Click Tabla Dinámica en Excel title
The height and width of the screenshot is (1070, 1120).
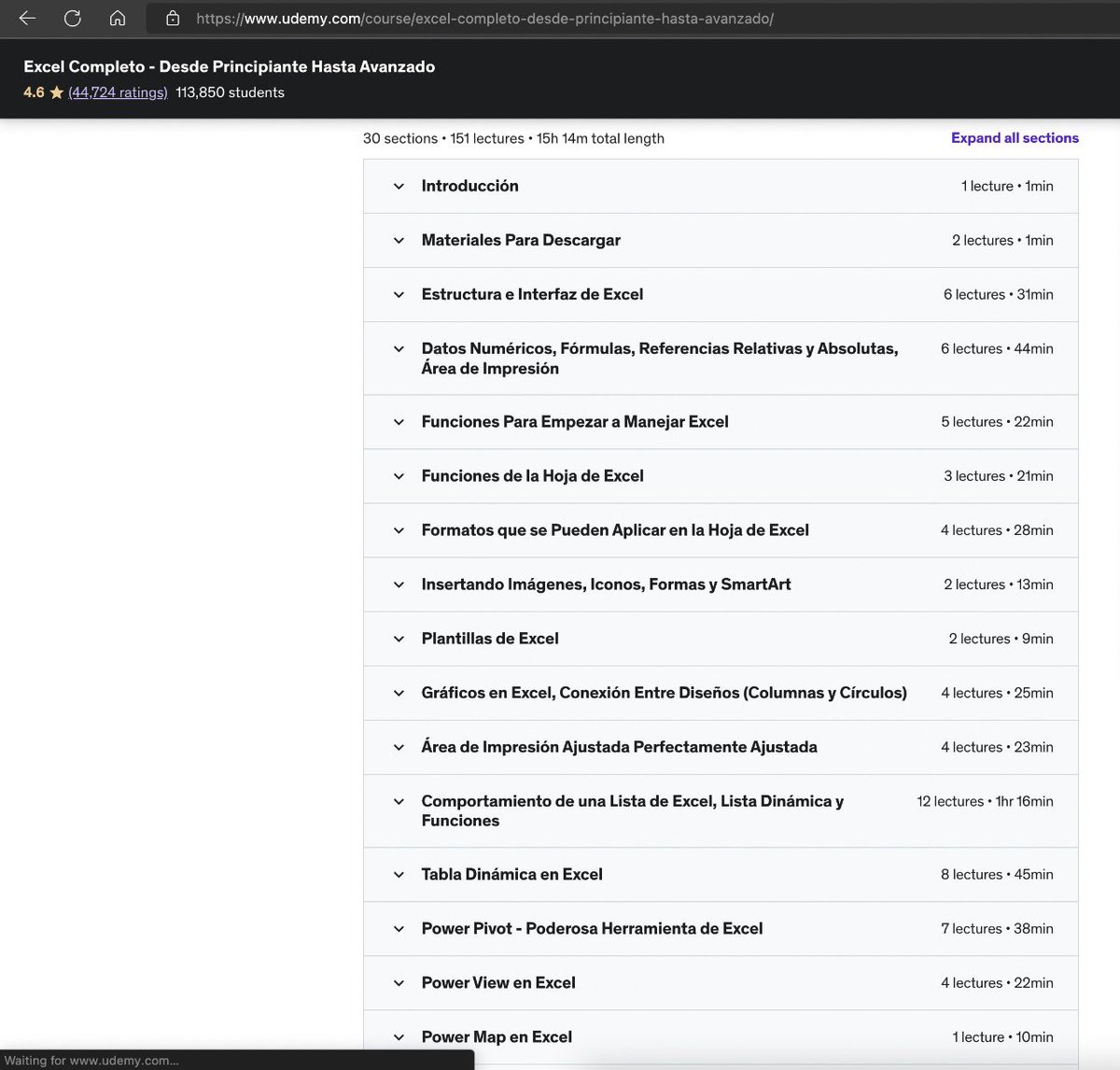(511, 875)
